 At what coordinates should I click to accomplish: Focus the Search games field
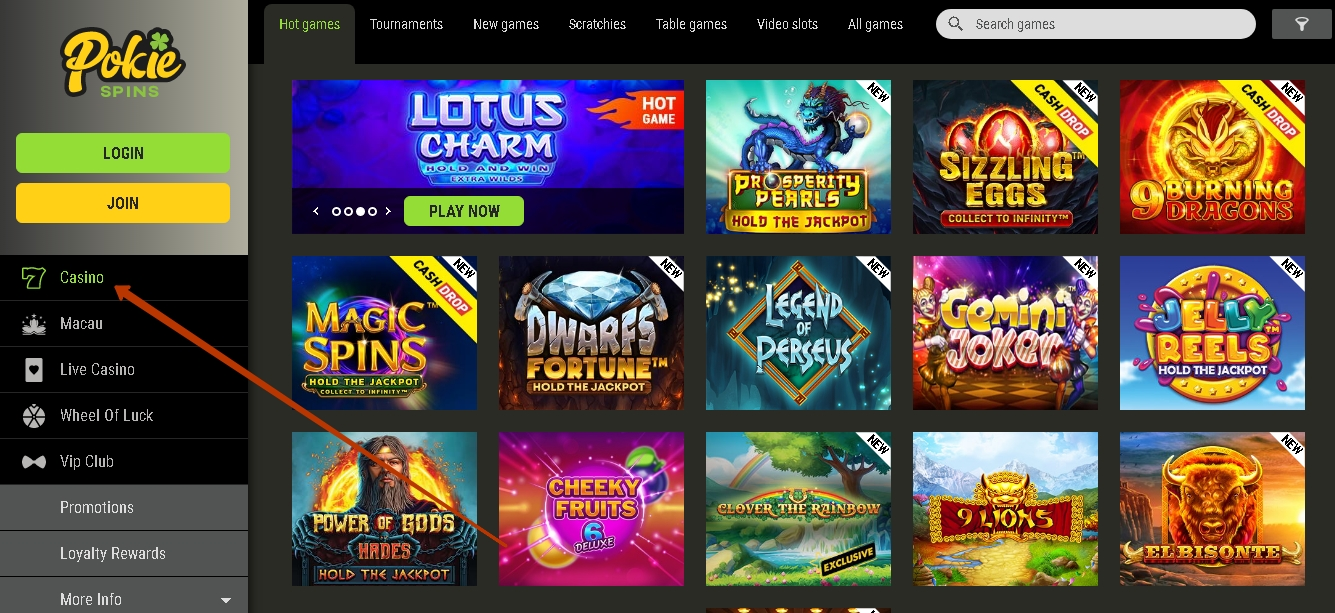point(1095,24)
